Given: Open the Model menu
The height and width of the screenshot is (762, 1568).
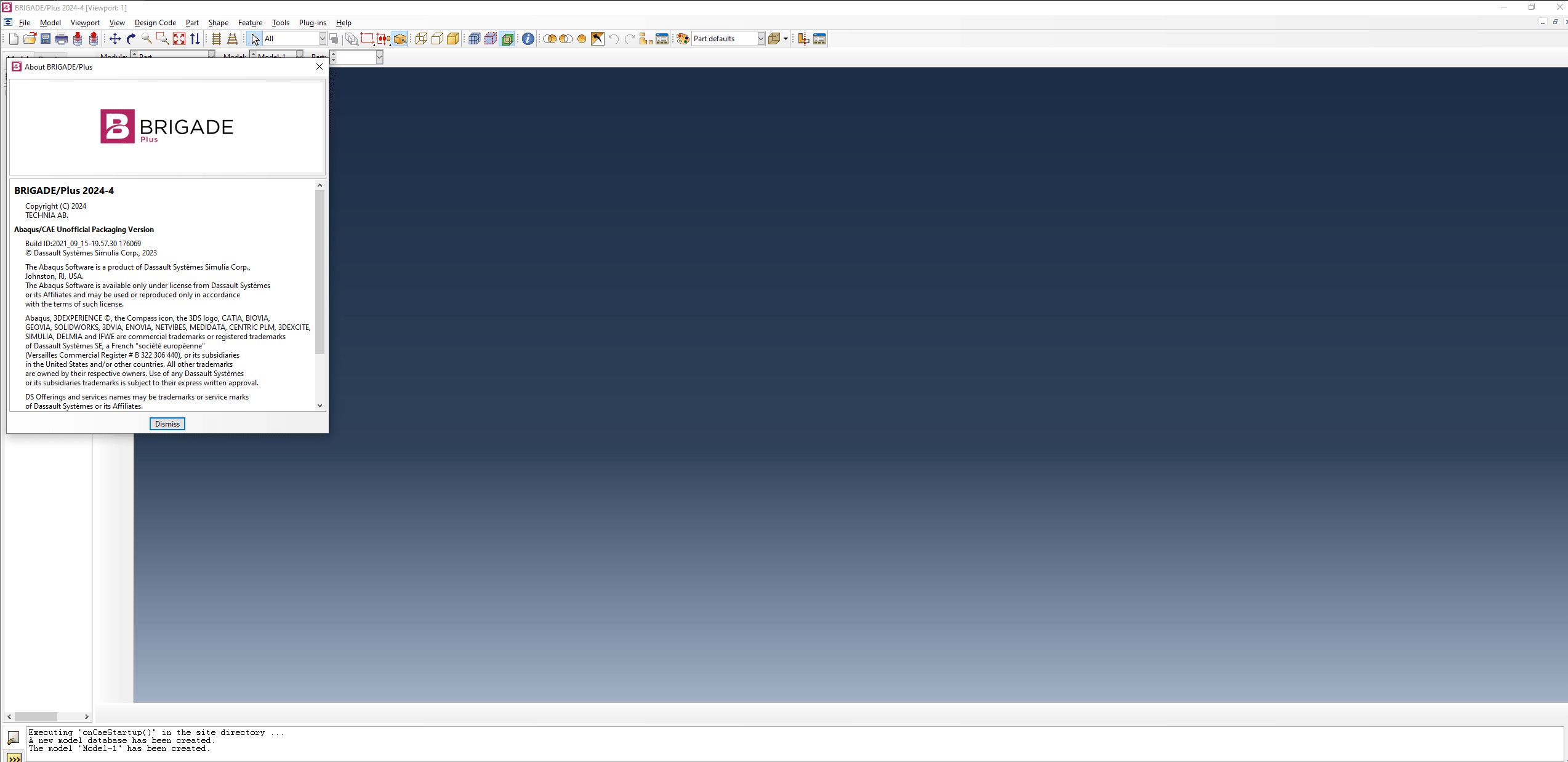Looking at the screenshot, I should pos(50,23).
